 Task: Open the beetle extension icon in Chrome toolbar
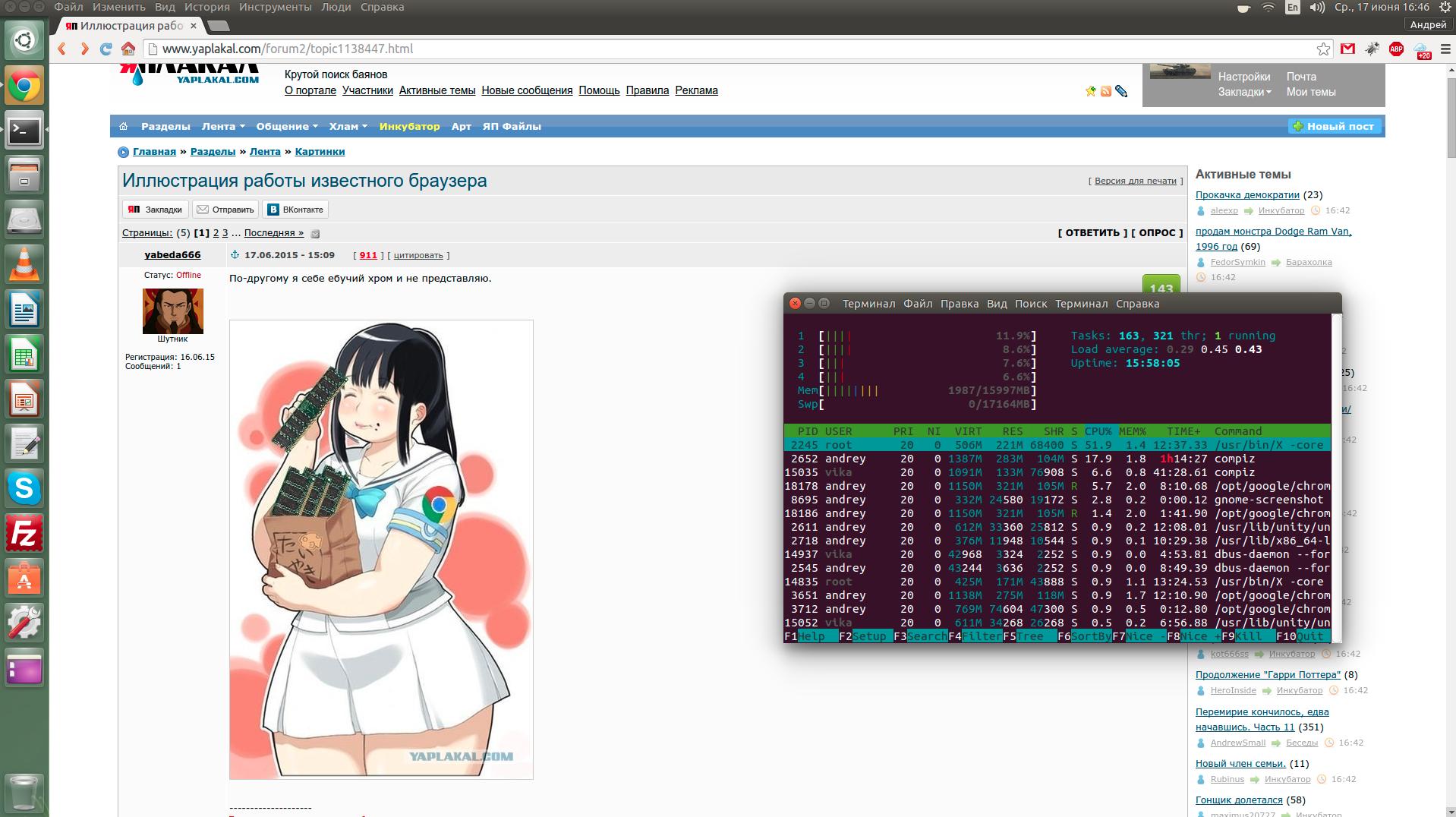click(1372, 49)
